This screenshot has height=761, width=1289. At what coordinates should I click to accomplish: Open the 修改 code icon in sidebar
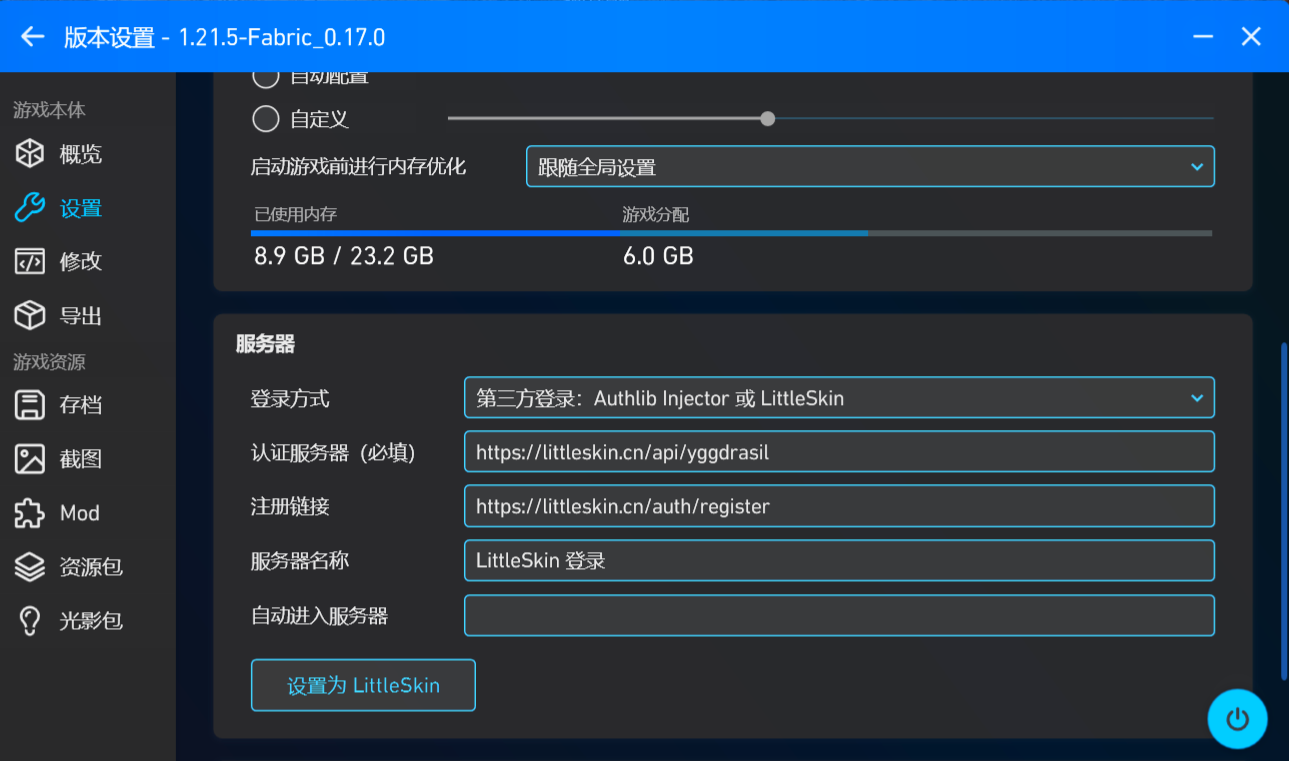[29, 261]
